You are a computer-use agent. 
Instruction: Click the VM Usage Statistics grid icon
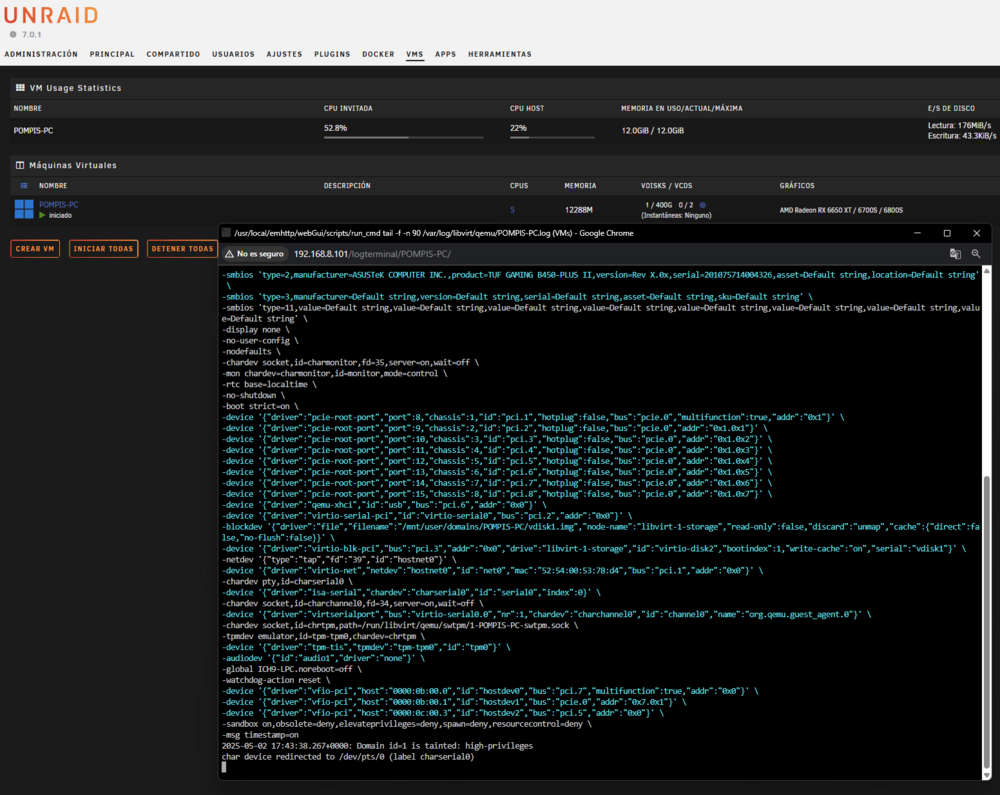tap(20, 87)
